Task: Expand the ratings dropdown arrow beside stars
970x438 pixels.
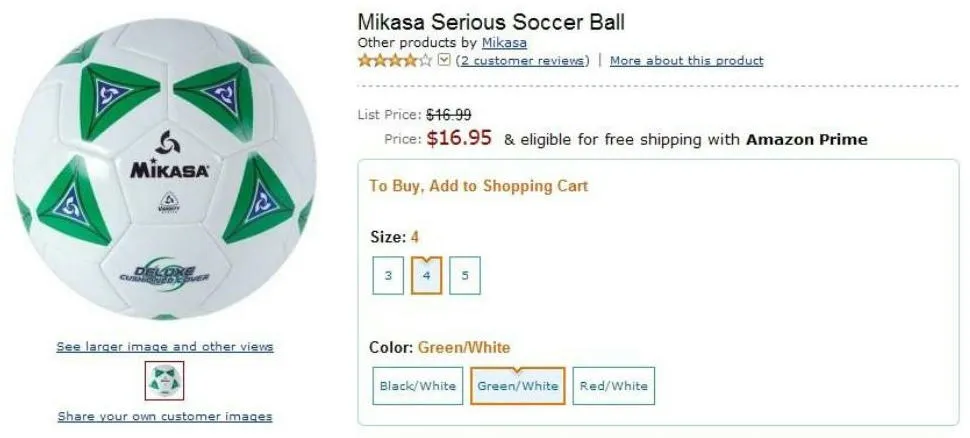Action: [444, 61]
